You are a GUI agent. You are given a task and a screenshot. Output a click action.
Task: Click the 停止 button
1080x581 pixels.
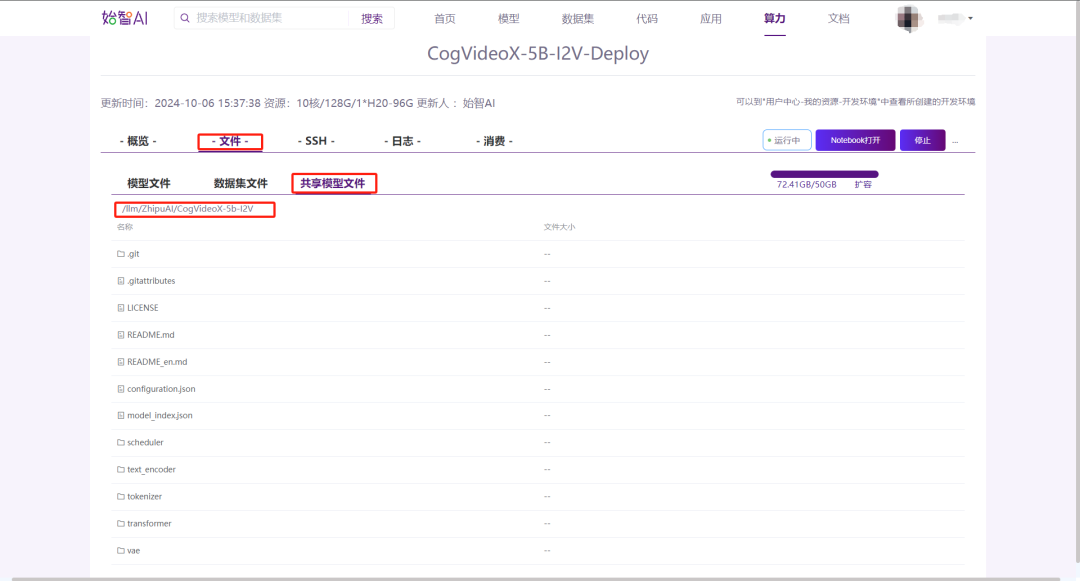pyautogui.click(x=922, y=140)
